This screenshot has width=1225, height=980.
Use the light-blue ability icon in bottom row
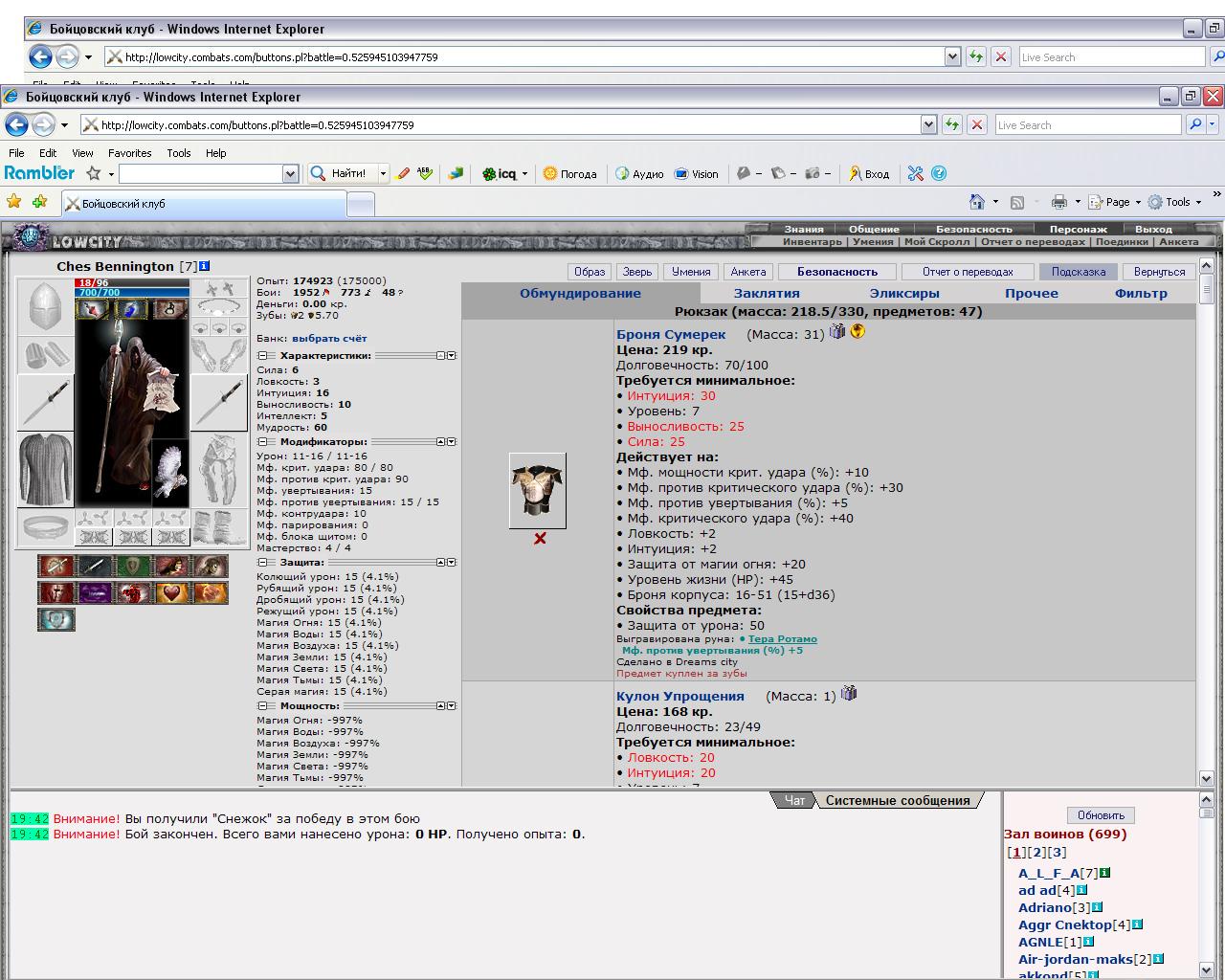(x=56, y=620)
